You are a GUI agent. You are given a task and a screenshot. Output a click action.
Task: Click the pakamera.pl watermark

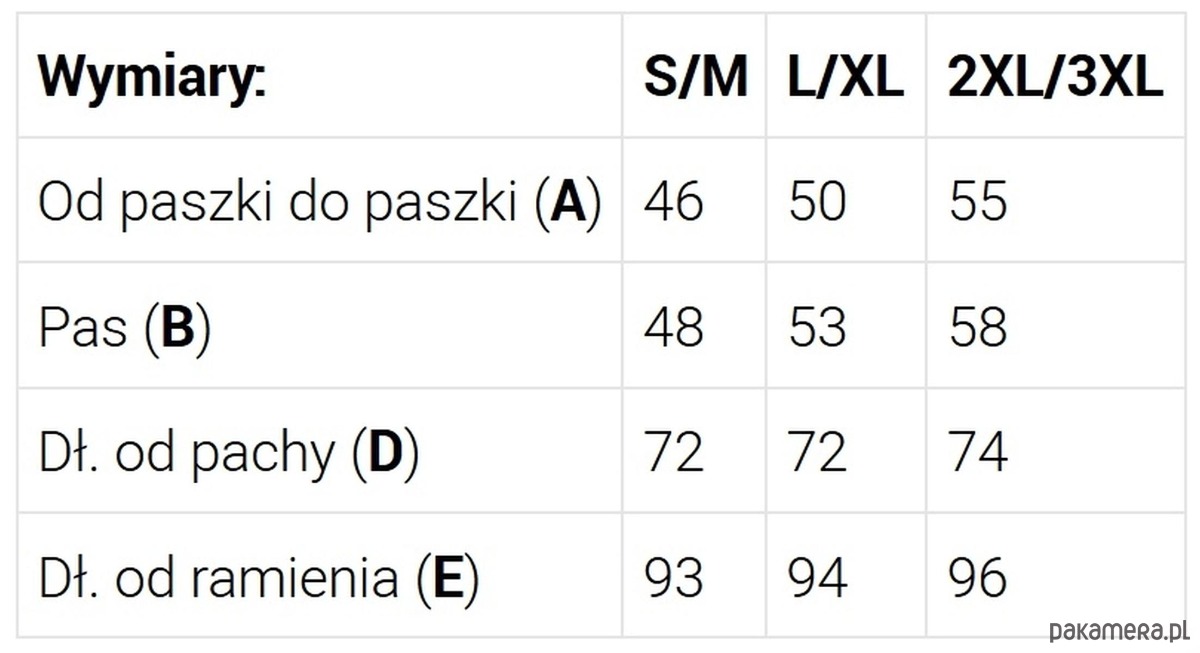coord(1118,631)
